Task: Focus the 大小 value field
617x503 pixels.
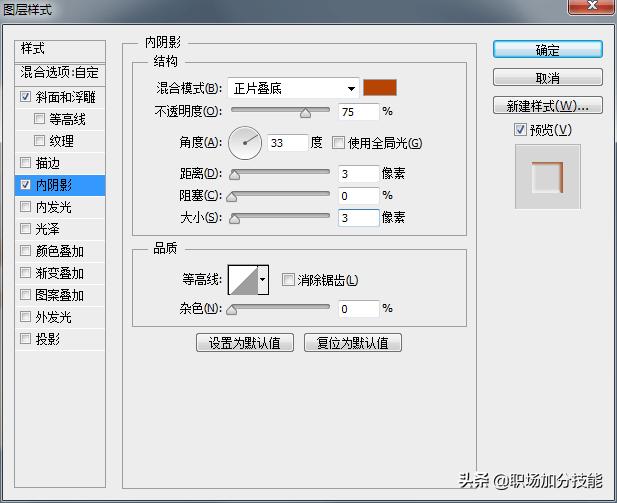Action: (358, 218)
